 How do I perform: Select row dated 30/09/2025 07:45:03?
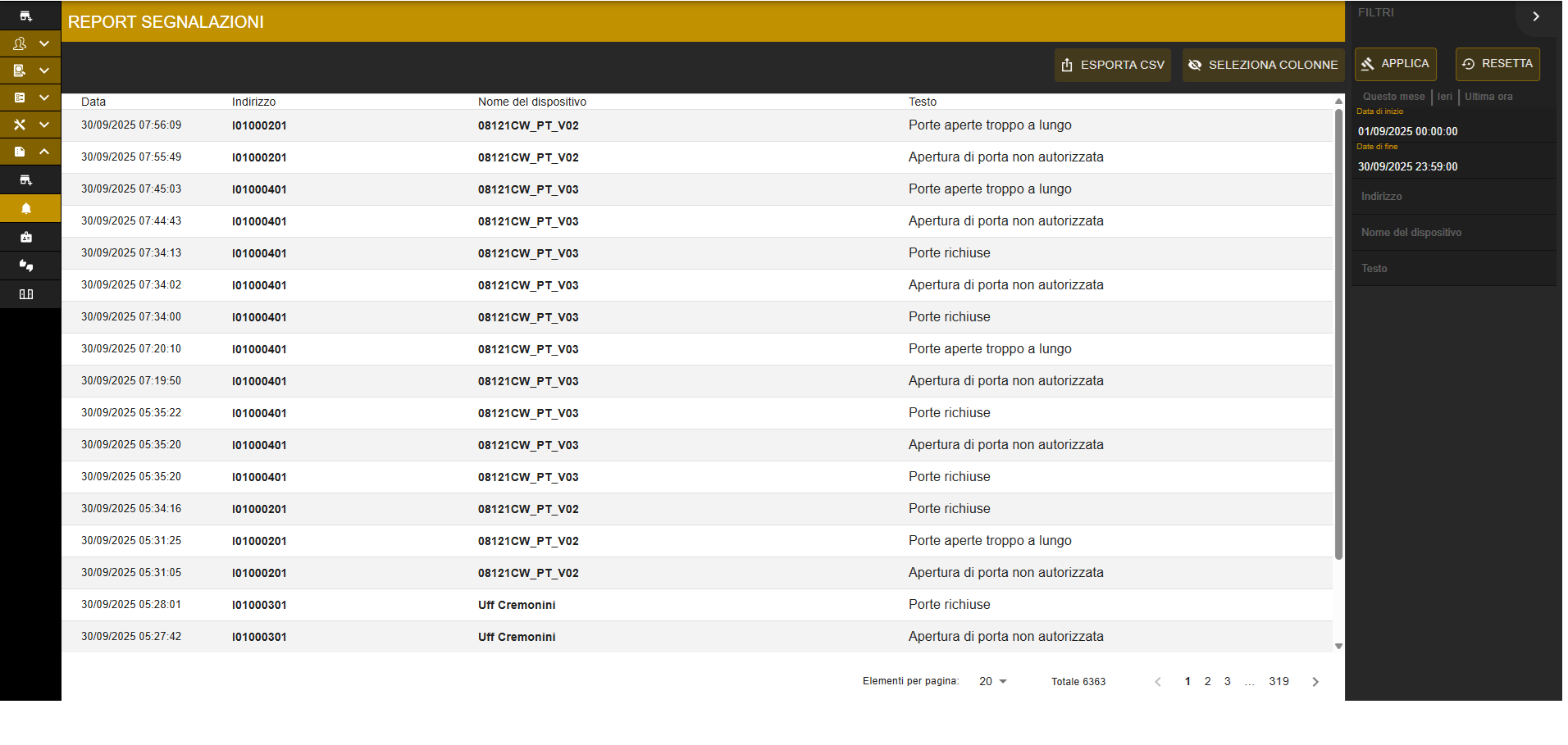pyautogui.click(x=697, y=189)
